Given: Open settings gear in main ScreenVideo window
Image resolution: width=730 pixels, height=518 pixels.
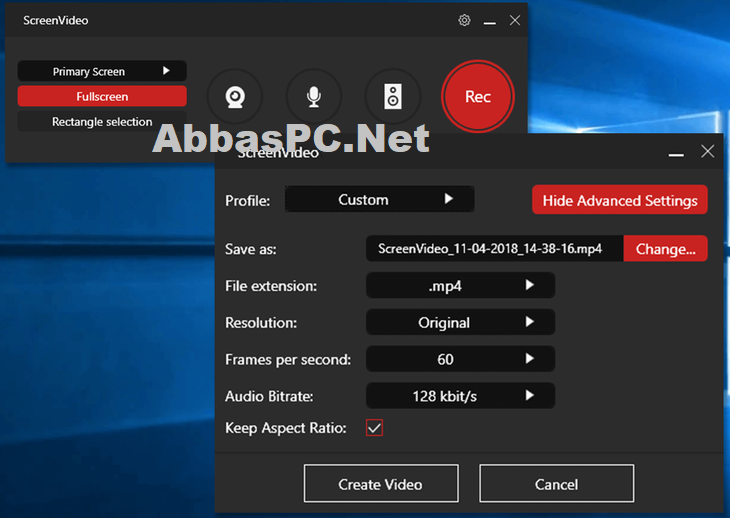Looking at the screenshot, I should coord(464,20).
